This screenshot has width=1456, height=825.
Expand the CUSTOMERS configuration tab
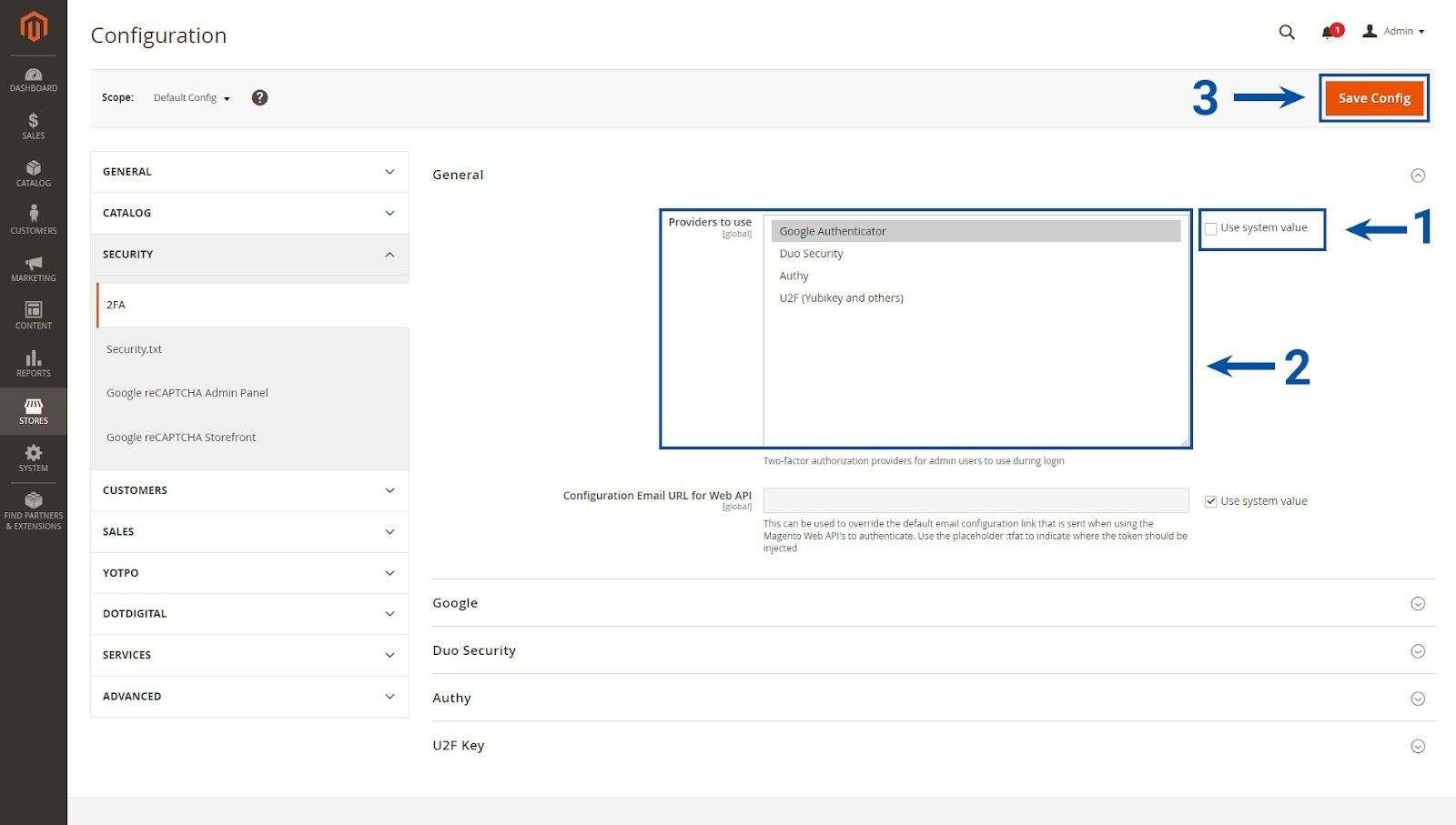coord(249,490)
